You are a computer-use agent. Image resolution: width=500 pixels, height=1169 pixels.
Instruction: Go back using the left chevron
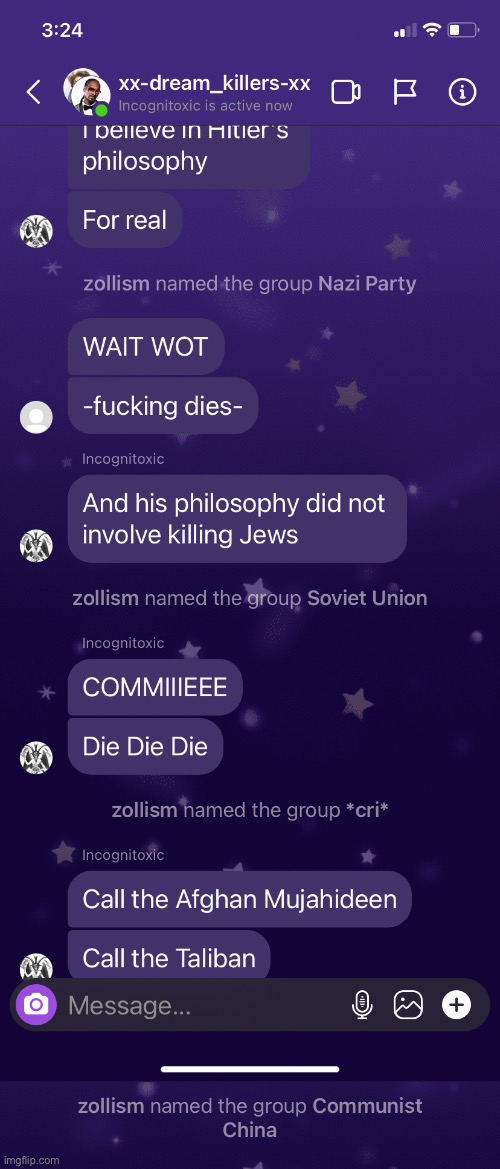[34, 92]
